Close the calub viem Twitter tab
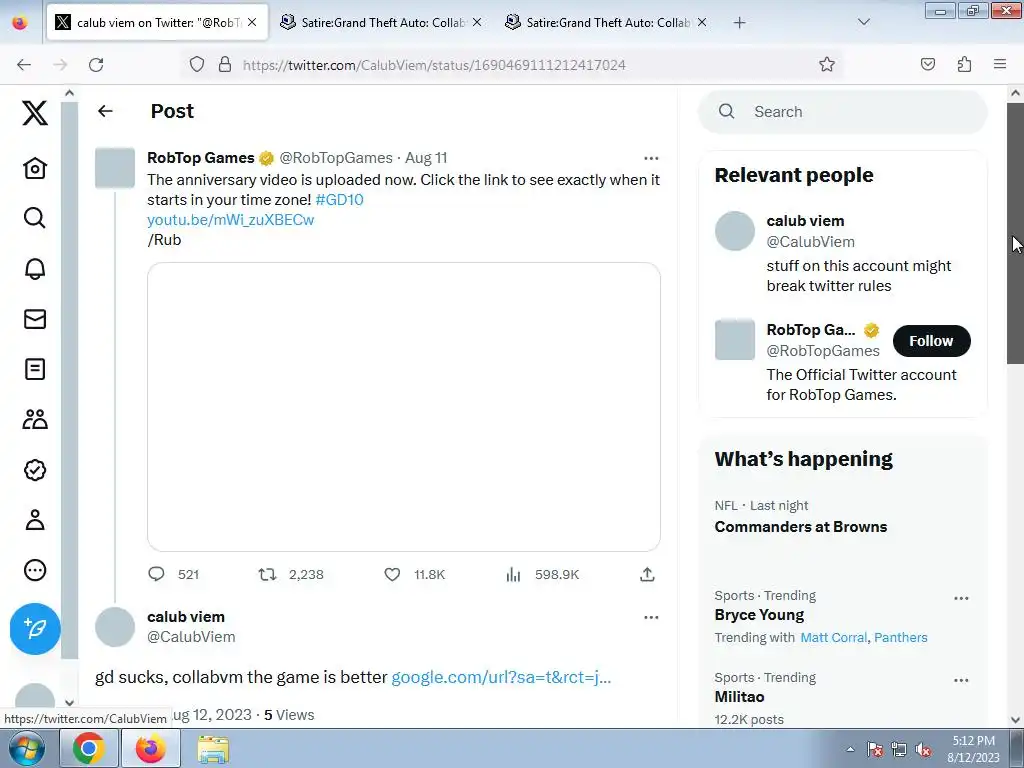The image size is (1024, 768). (x=252, y=22)
